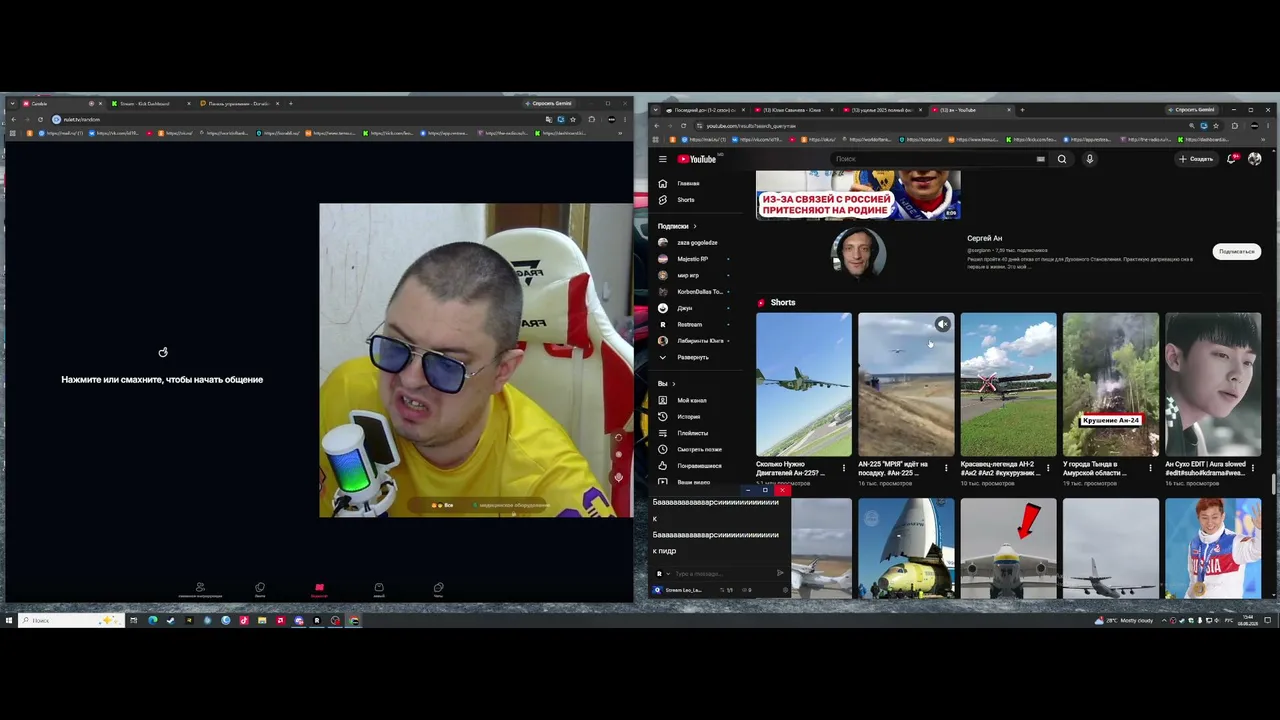The height and width of the screenshot is (720, 1280).
Task: Open the YouTube notifications bell
Action: [x=1231, y=159]
